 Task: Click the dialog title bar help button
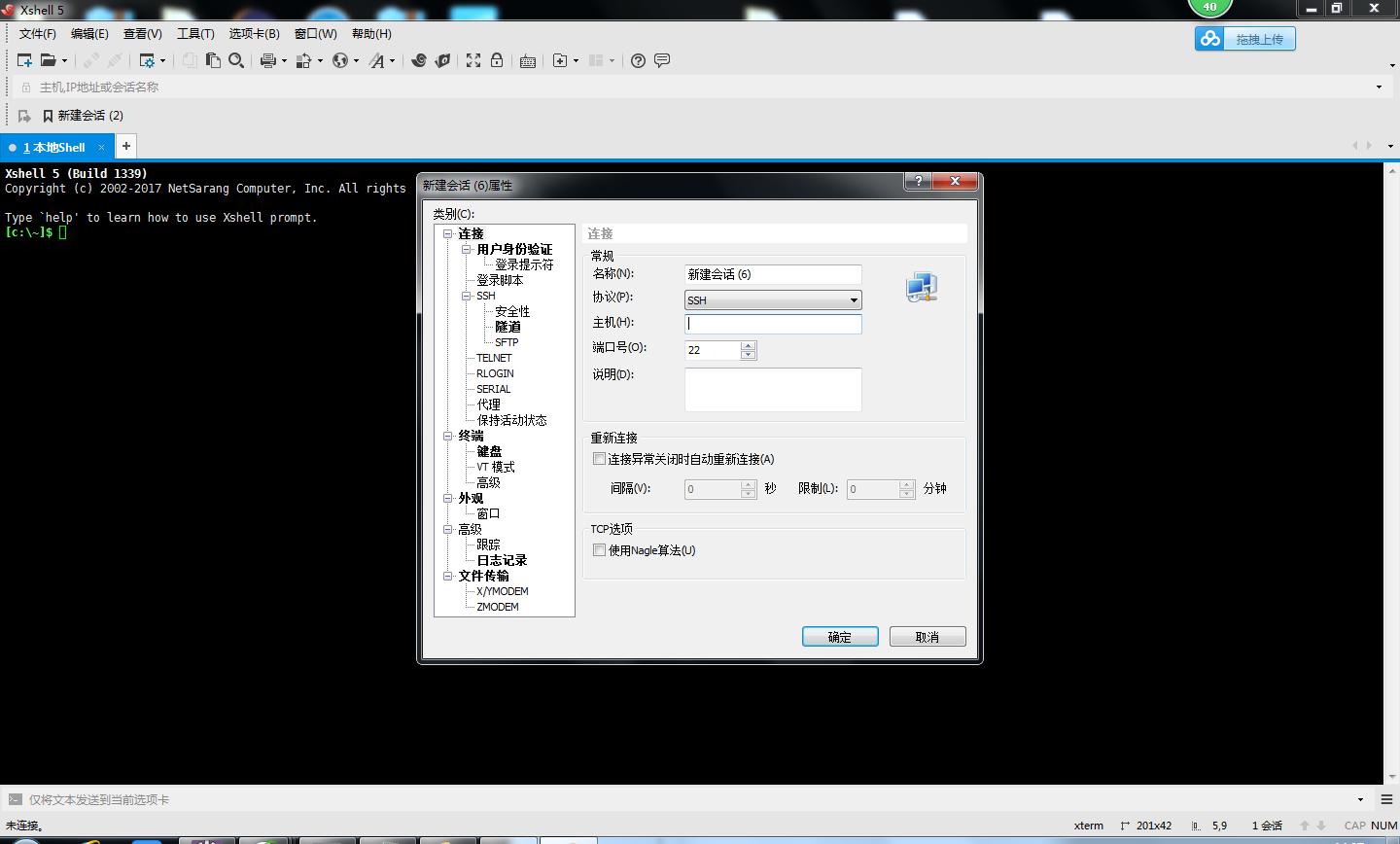coord(918,181)
